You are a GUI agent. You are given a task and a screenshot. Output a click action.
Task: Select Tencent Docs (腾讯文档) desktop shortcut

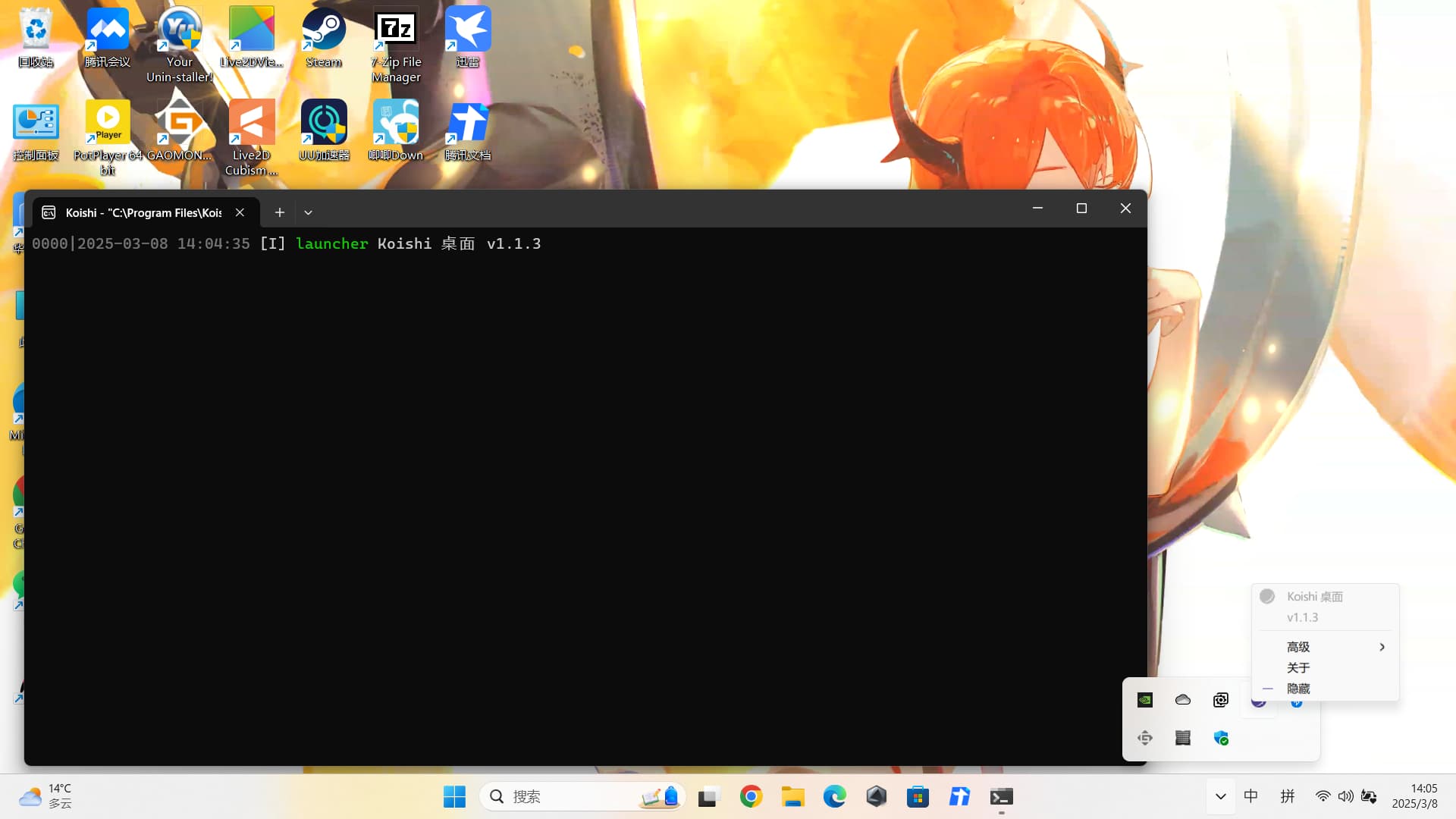[468, 131]
